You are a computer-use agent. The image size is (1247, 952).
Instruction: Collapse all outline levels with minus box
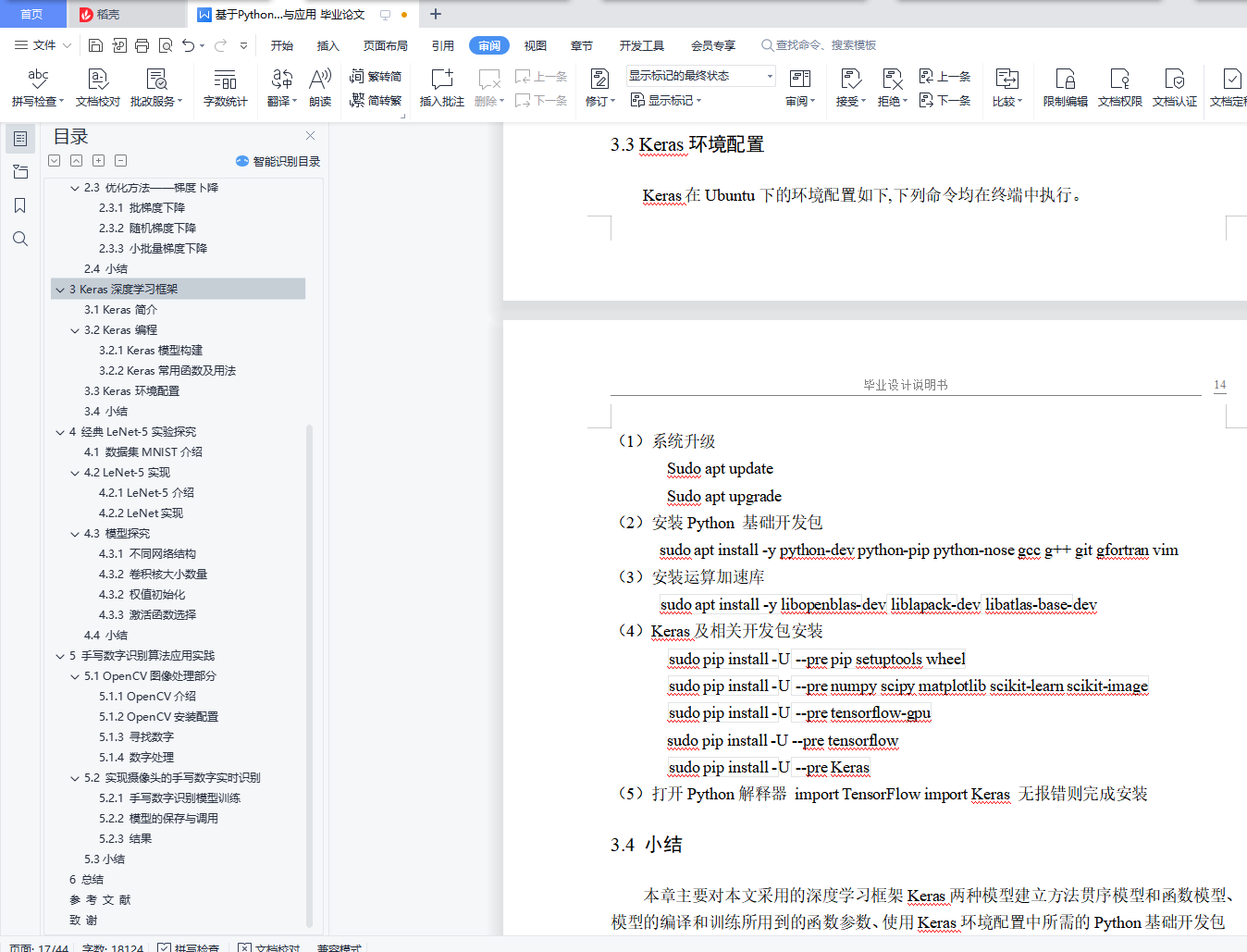click(x=121, y=160)
